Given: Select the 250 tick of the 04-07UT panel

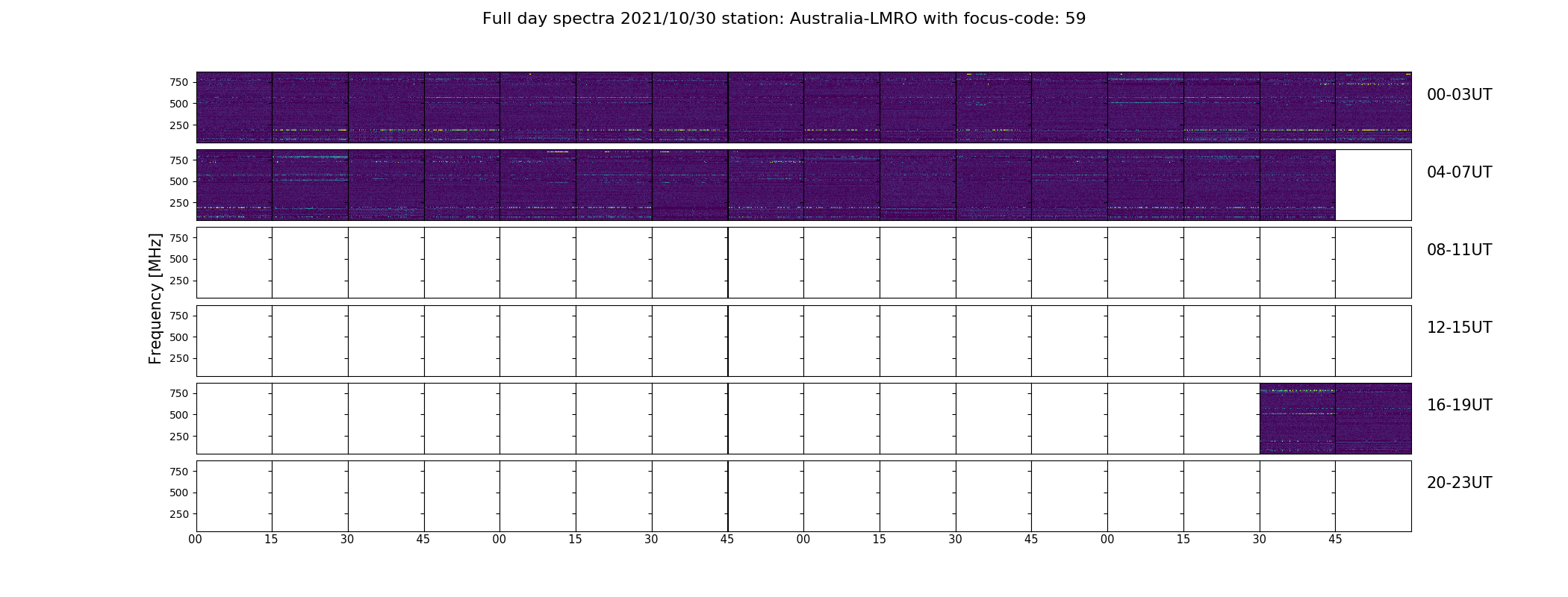Looking at the screenshot, I should pos(179,203).
